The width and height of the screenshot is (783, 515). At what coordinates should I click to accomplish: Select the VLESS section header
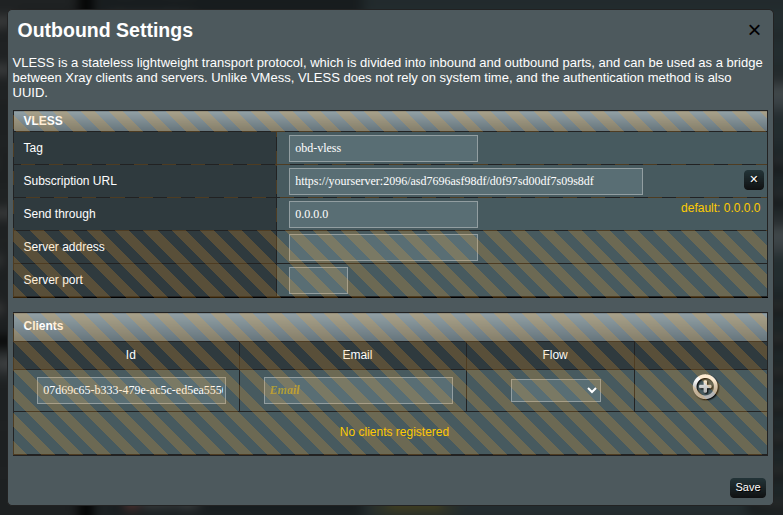(x=391, y=121)
